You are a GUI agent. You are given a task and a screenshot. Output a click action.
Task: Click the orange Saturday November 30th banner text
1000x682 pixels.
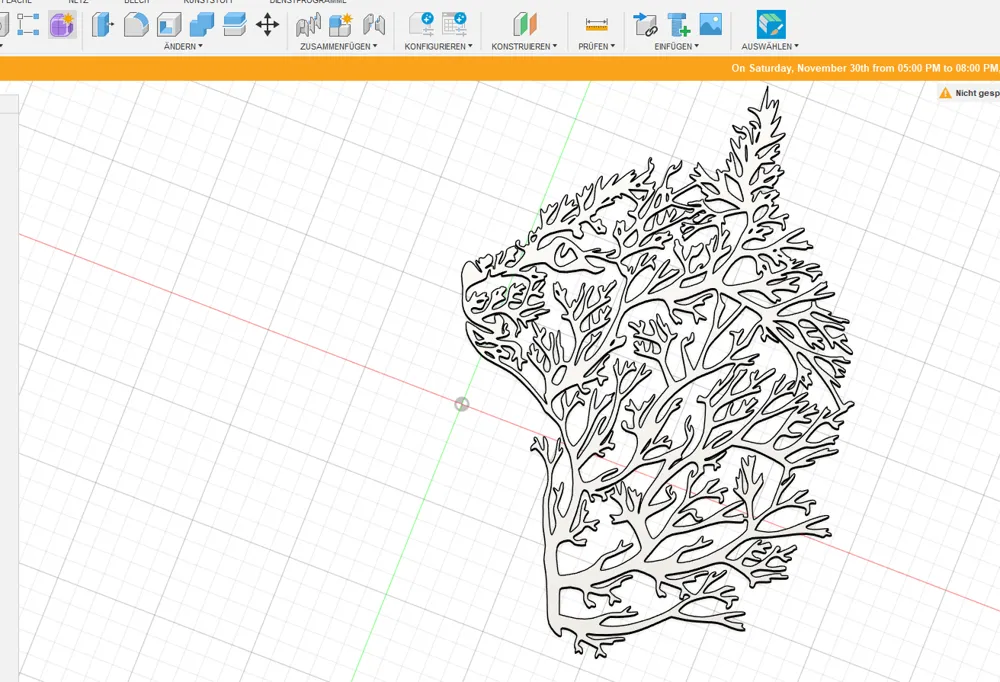pyautogui.click(x=865, y=68)
